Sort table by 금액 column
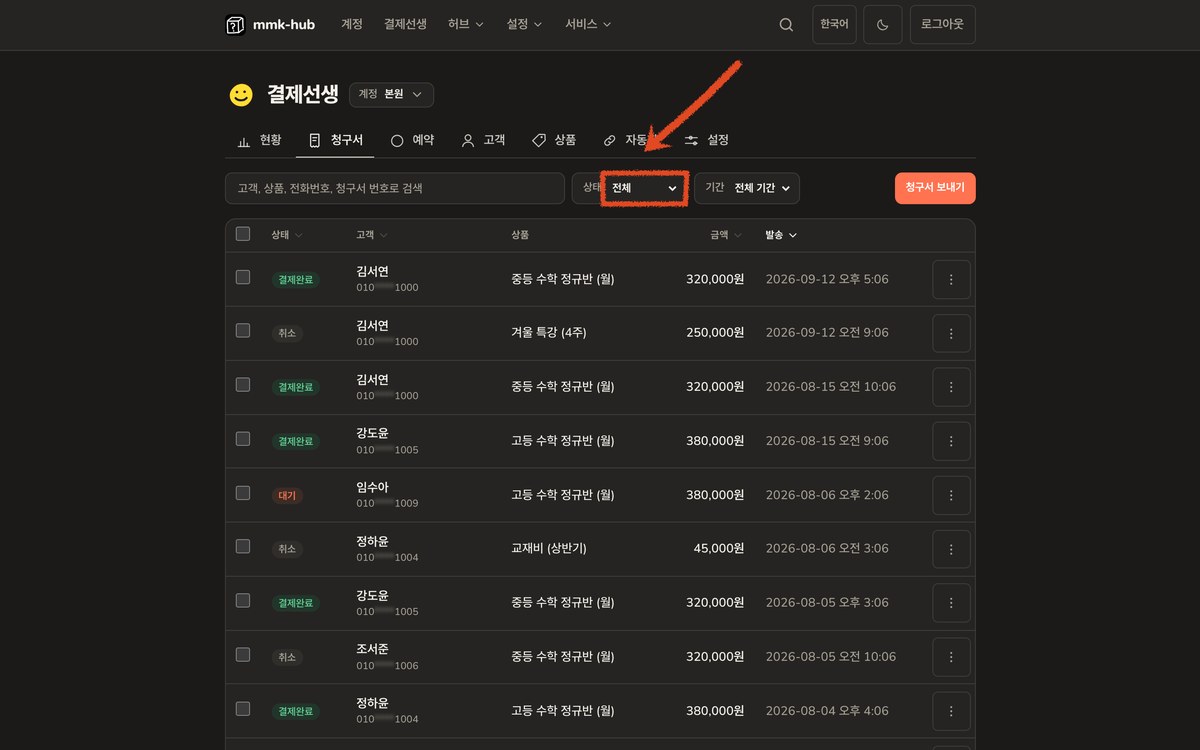Screen dimensions: 1200x750 726,235
